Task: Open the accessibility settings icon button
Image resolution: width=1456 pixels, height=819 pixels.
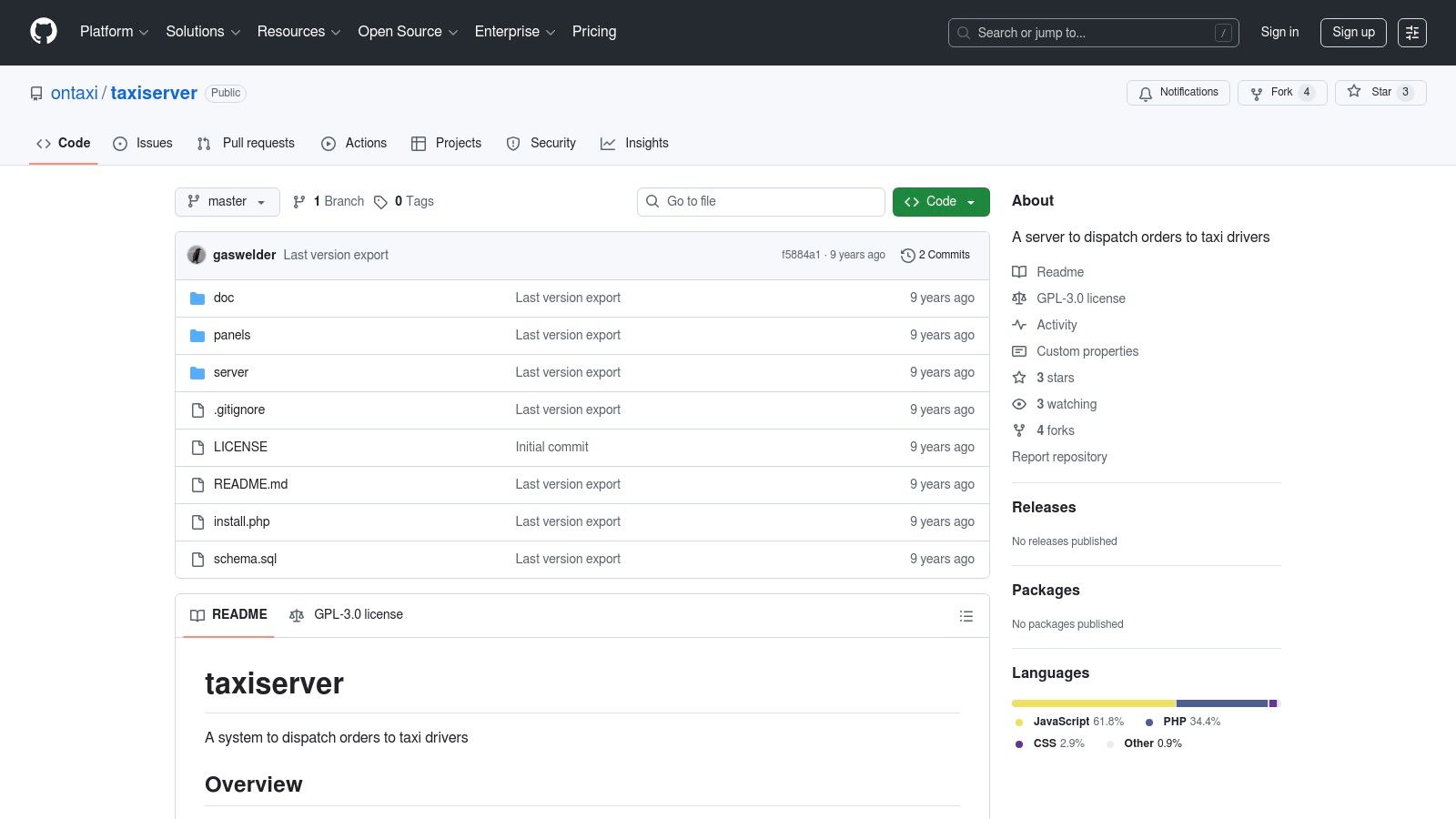Action: coord(1411,33)
